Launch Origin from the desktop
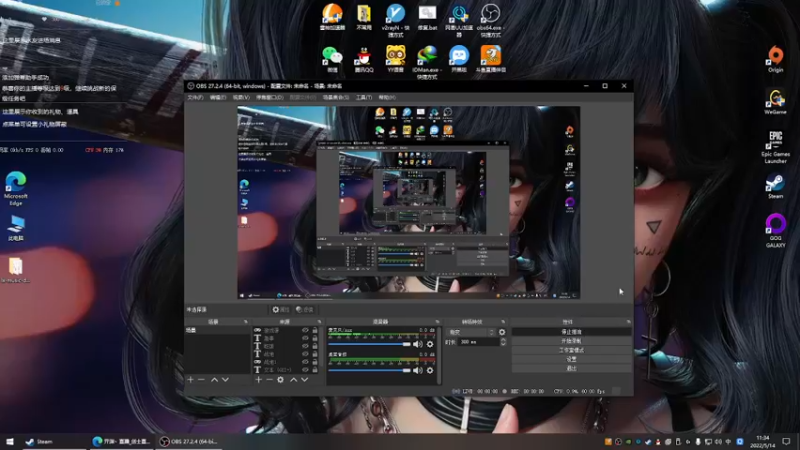Viewport: 800px width, 450px height. (776, 59)
